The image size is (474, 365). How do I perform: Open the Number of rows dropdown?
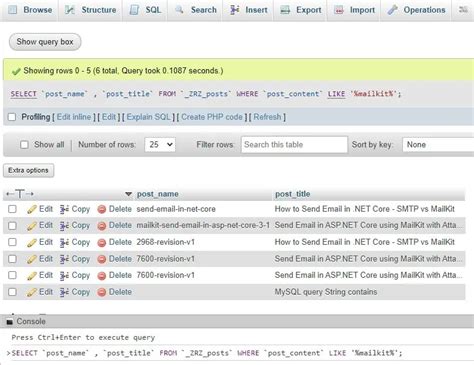pos(160,145)
